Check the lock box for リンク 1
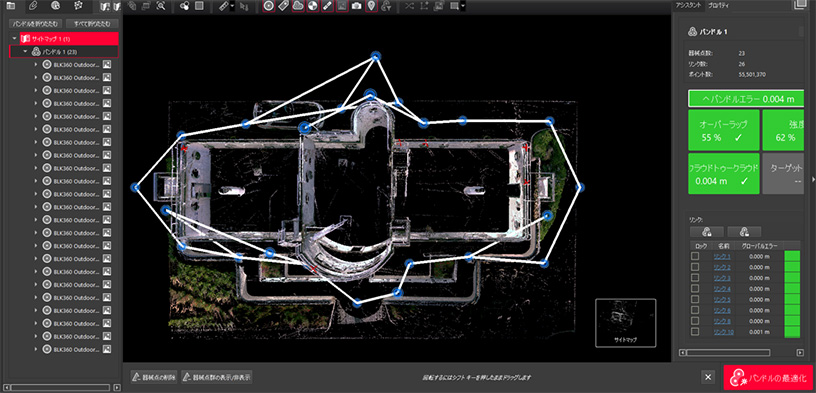 (x=694, y=256)
